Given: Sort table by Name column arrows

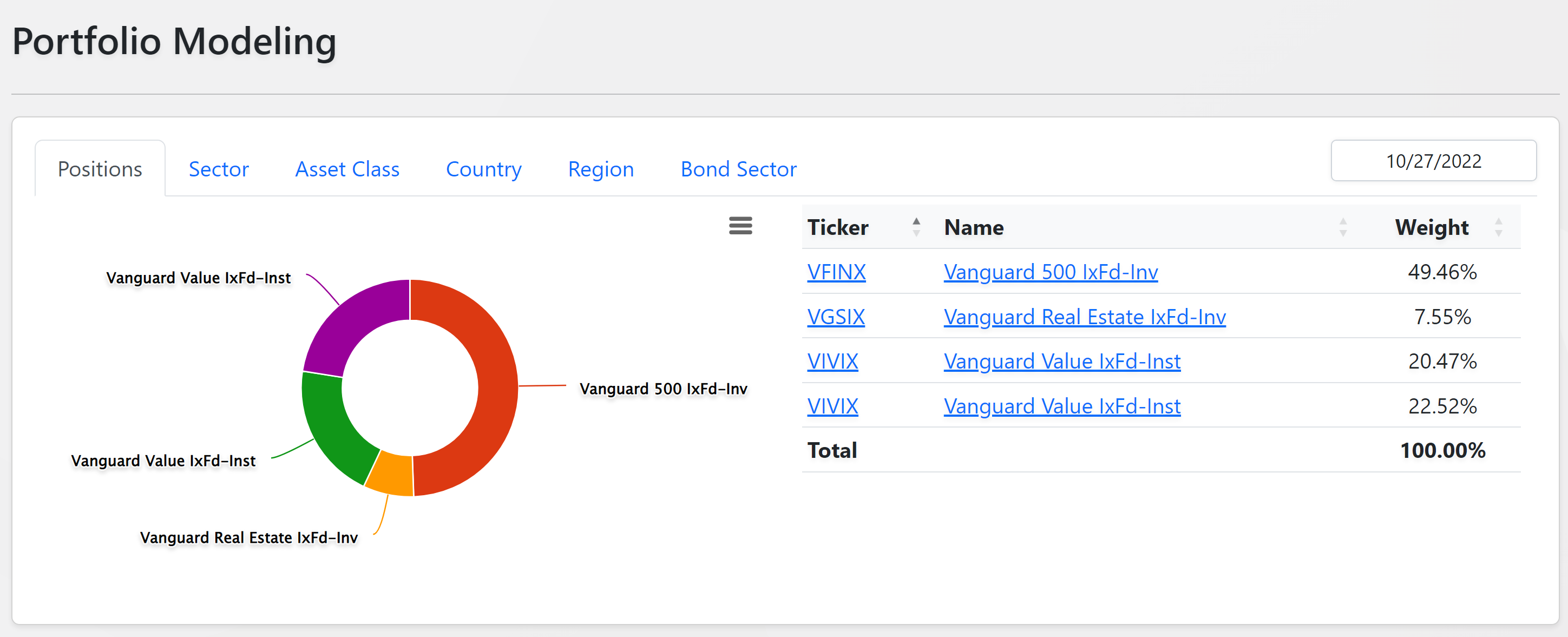Looking at the screenshot, I should click(x=1343, y=227).
